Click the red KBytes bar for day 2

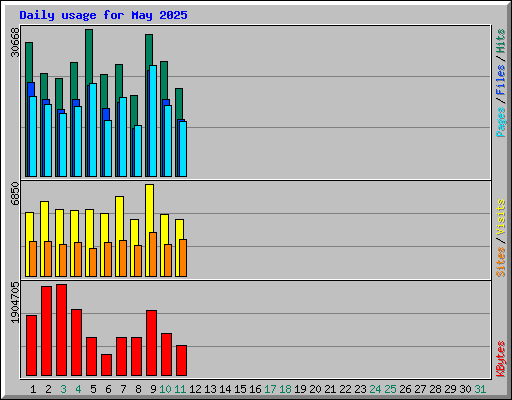47,331
